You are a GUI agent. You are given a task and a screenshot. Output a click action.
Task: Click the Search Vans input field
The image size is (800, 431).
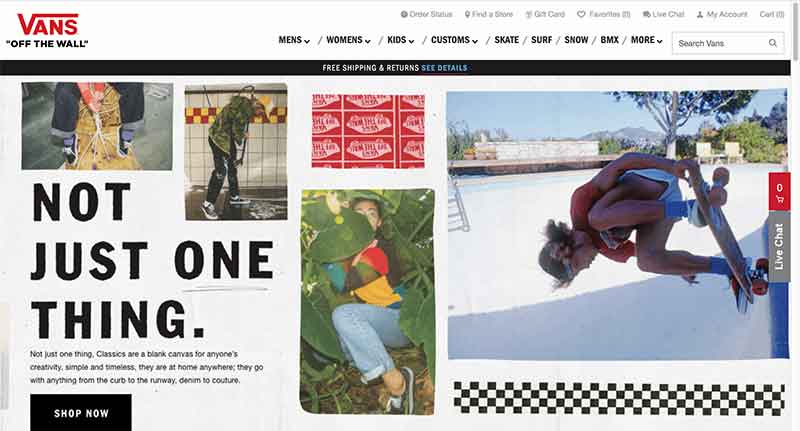(x=721, y=43)
